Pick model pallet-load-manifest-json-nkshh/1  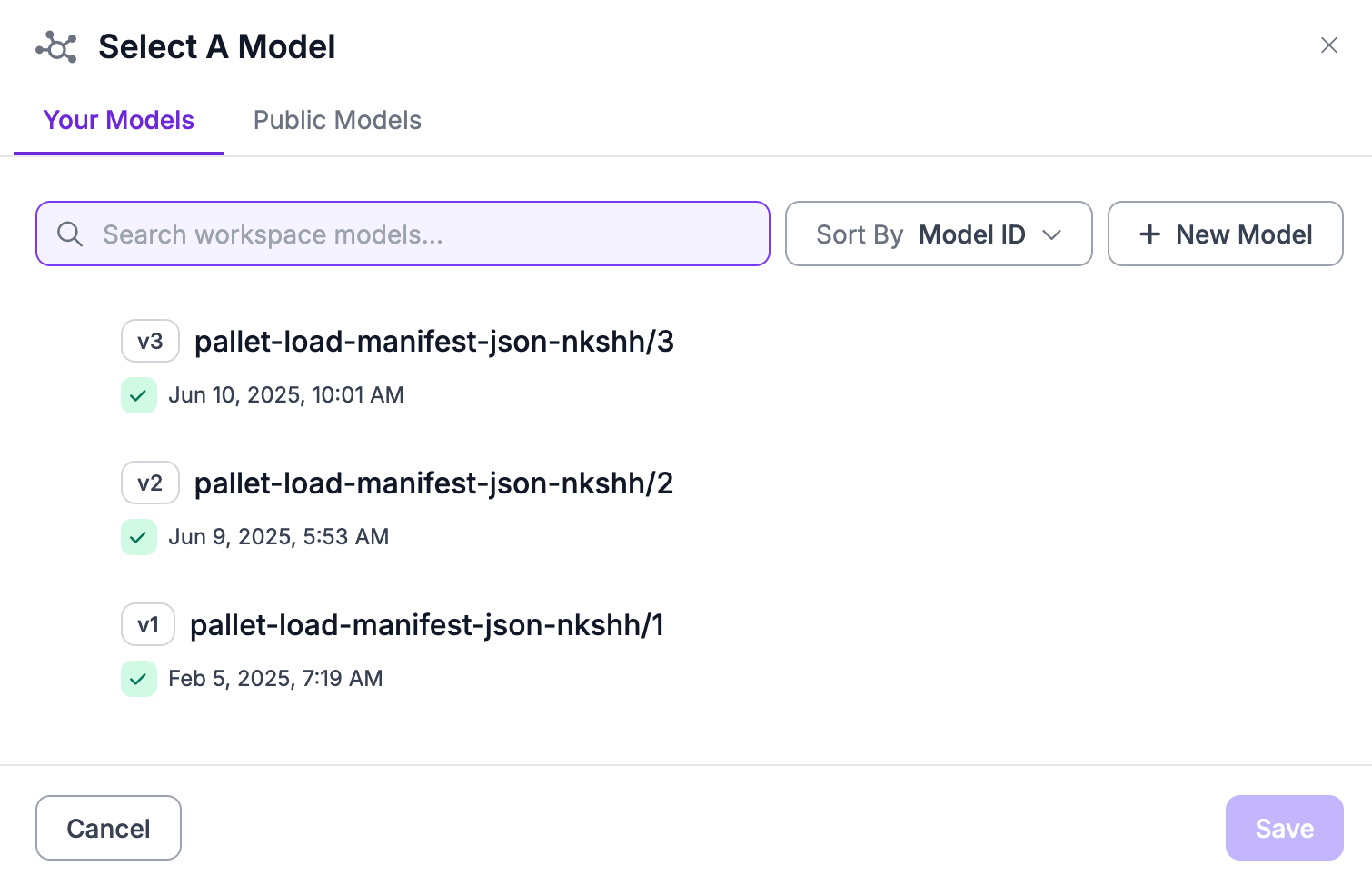click(427, 625)
